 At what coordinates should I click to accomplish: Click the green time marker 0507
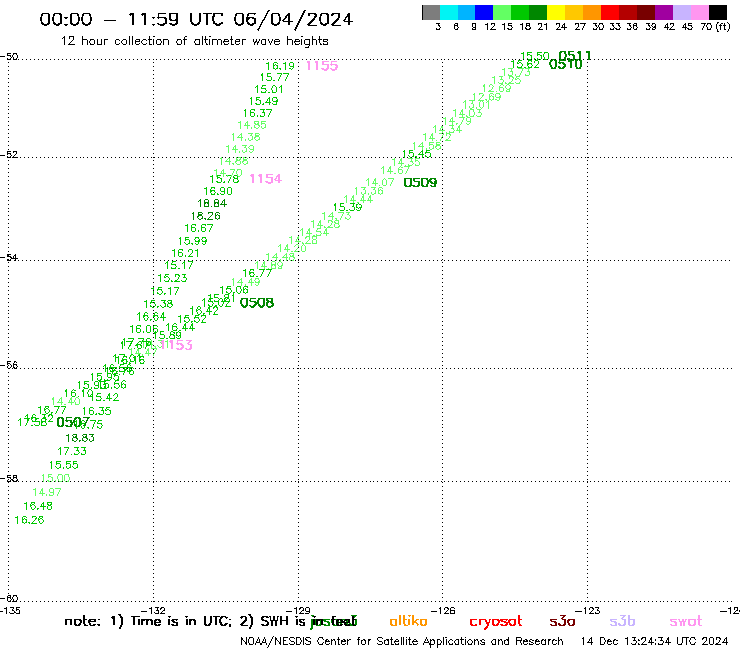[73, 422]
